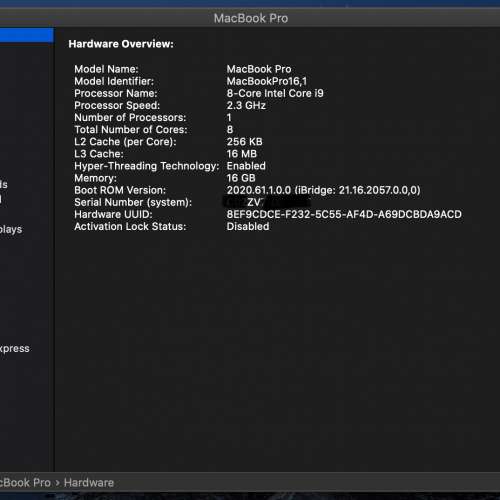Select the sidebar item ending in 'xpress'

click(x=15, y=348)
